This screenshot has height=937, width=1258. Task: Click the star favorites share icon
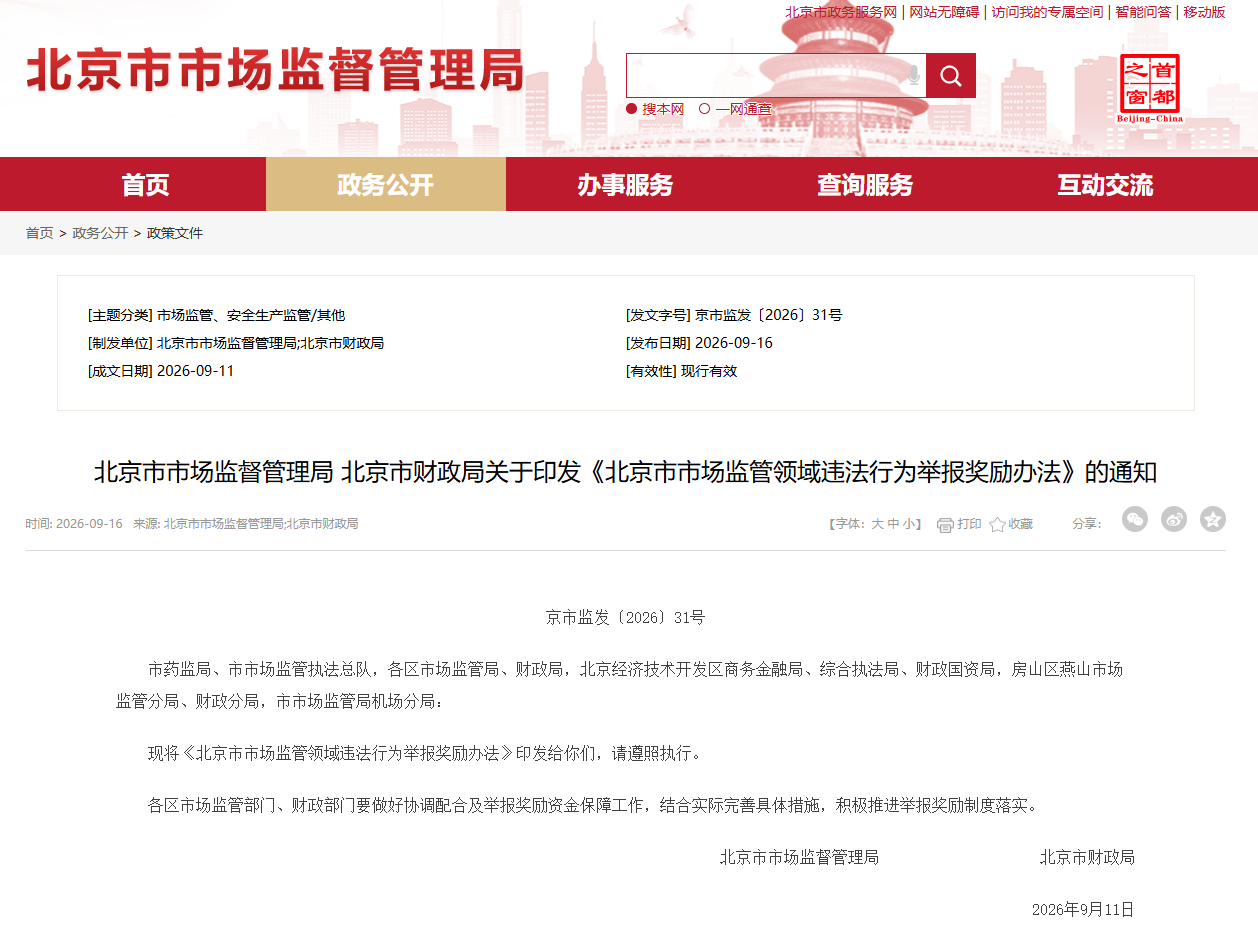click(1213, 519)
